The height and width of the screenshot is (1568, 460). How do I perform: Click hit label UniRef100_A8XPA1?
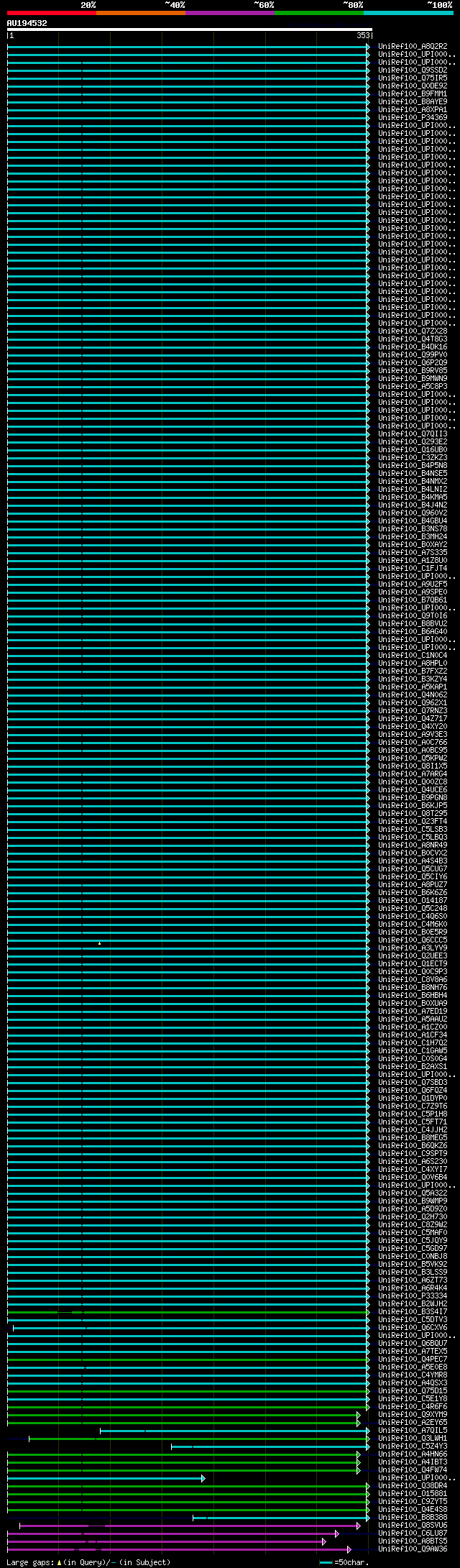click(413, 109)
